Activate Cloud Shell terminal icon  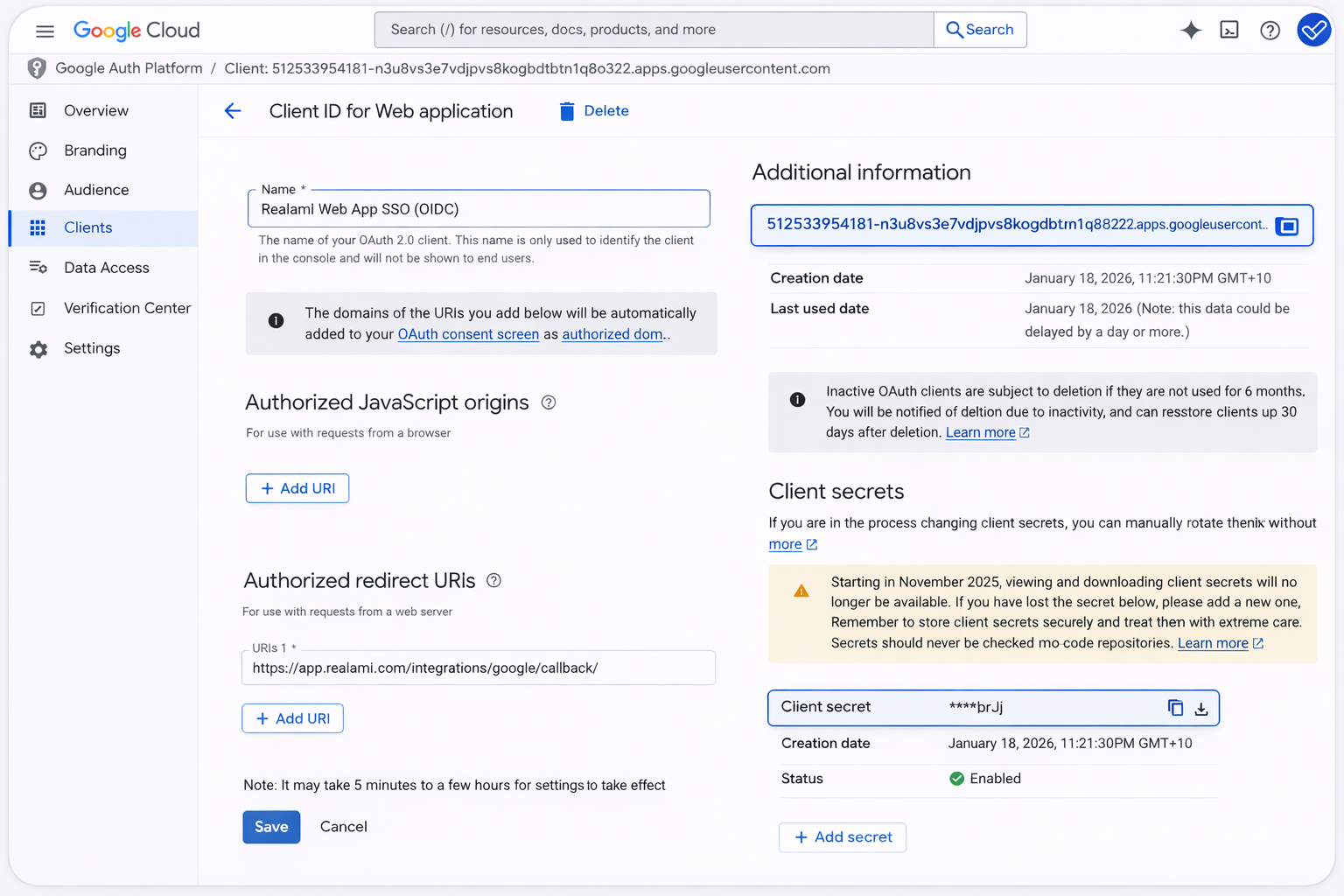[x=1229, y=31]
